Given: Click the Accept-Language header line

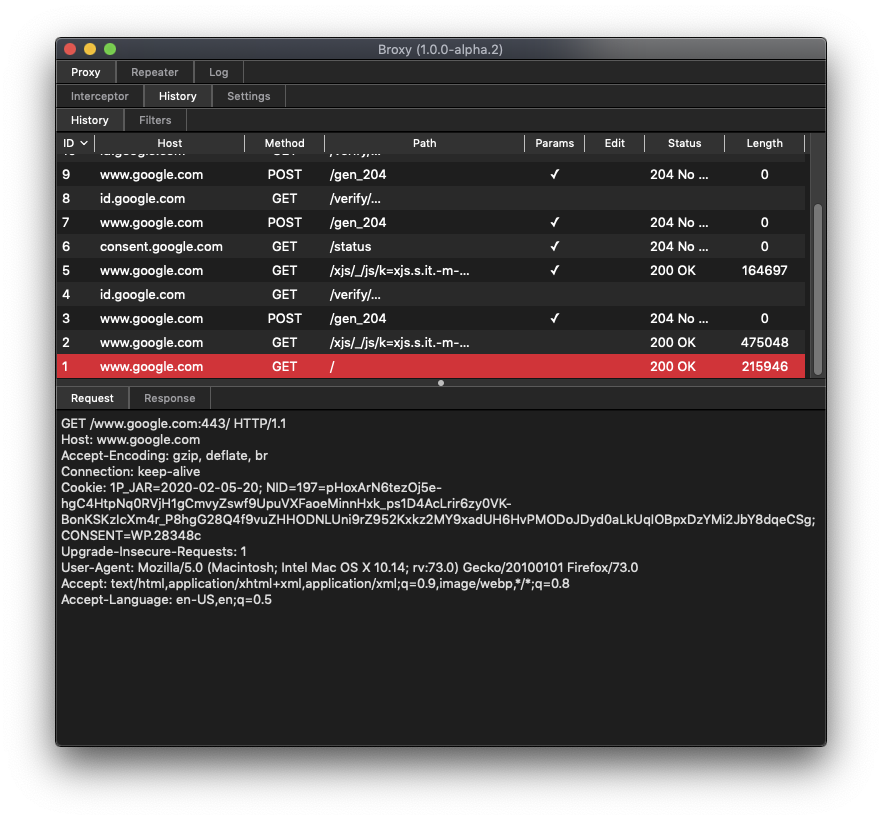Looking at the screenshot, I should pos(166,600).
